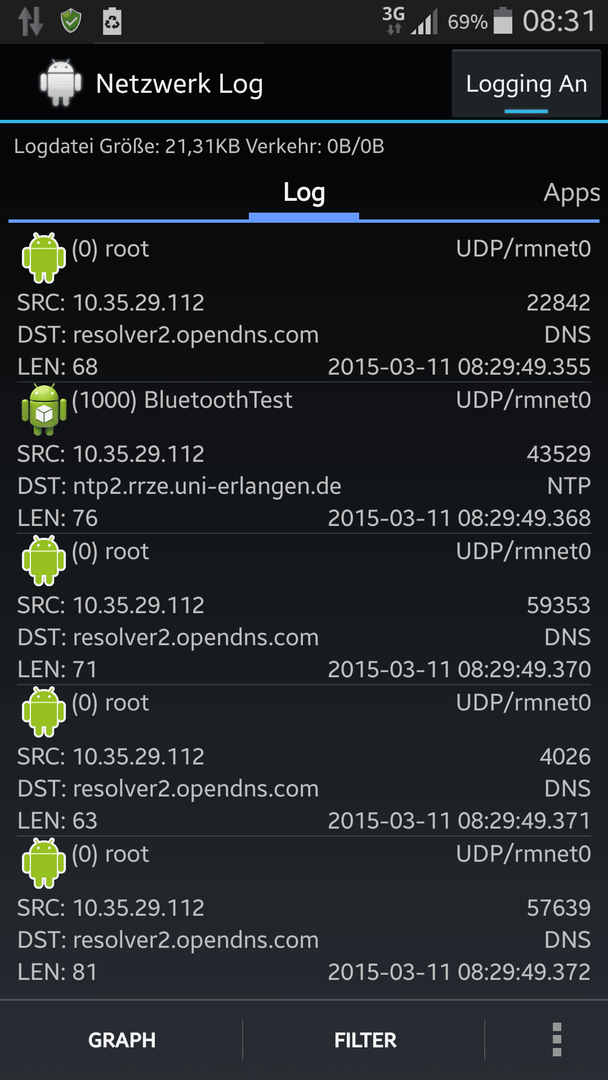Open the FILTER options
The height and width of the screenshot is (1080, 608).
[x=365, y=1039]
